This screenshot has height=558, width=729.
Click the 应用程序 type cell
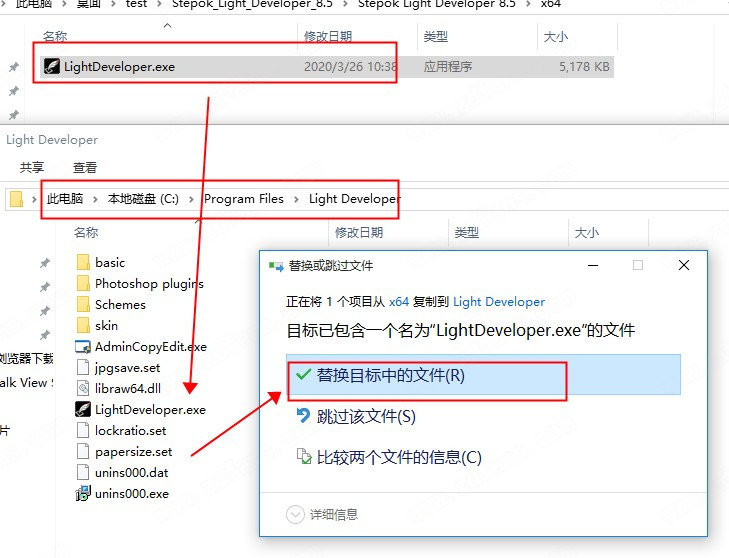pos(448,66)
